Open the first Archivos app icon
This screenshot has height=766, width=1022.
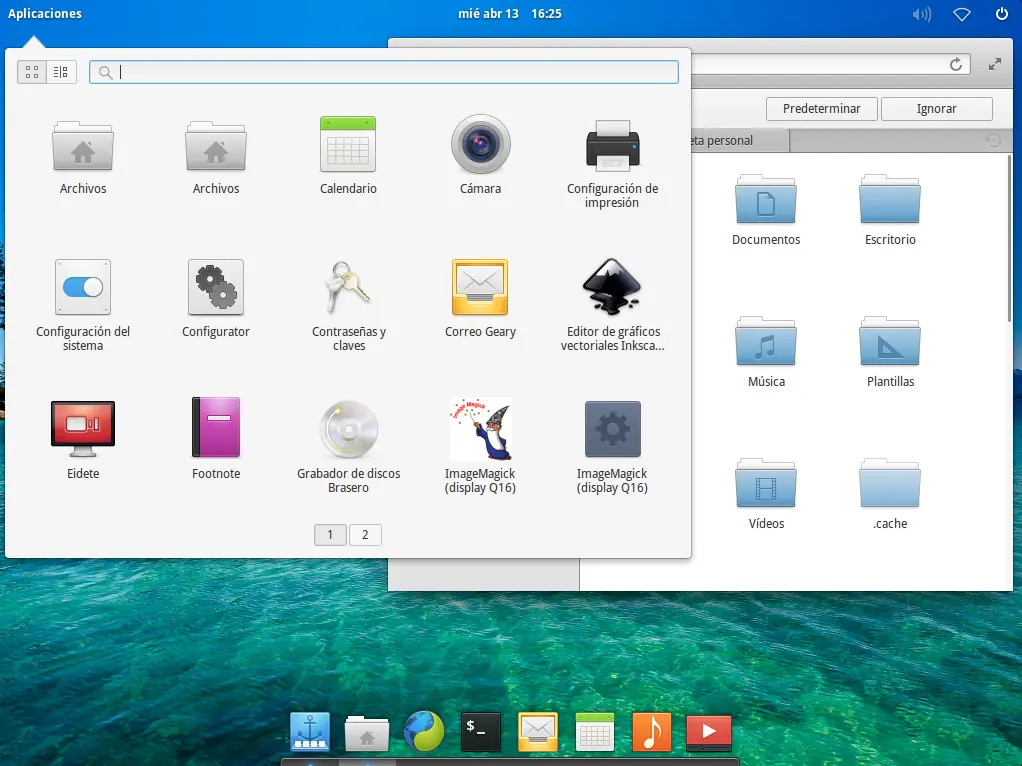coord(83,146)
